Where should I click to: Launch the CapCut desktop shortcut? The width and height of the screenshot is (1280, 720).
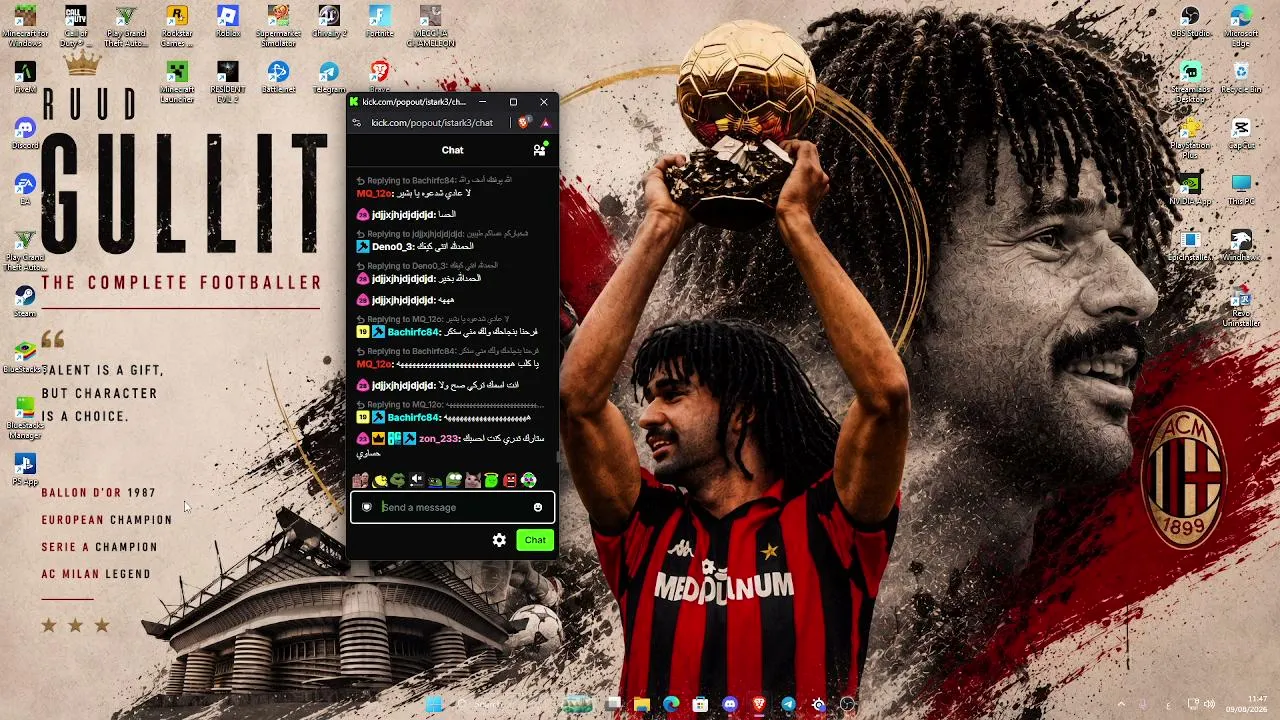pyautogui.click(x=1241, y=133)
